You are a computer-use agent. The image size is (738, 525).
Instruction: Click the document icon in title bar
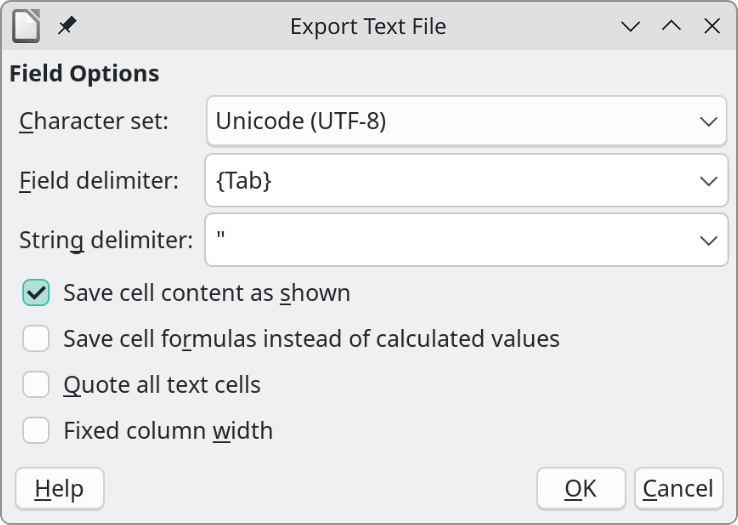point(26,26)
